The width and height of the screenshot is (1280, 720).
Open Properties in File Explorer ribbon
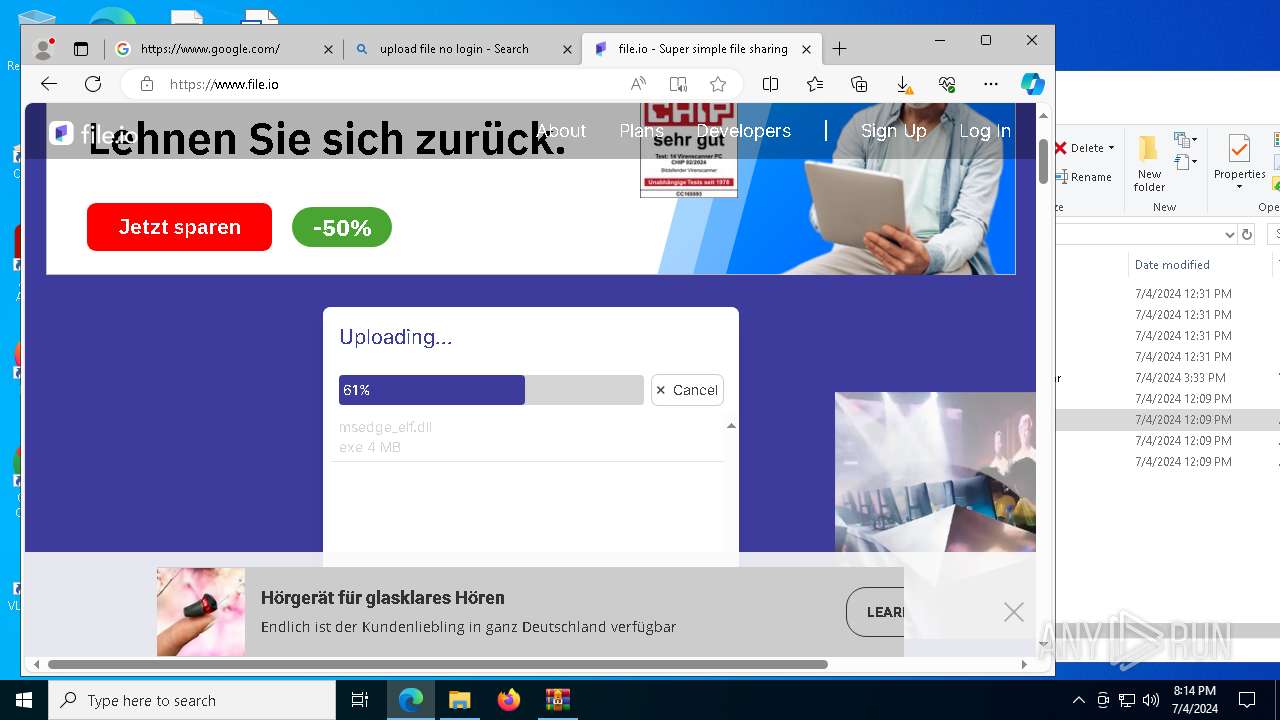1239,163
